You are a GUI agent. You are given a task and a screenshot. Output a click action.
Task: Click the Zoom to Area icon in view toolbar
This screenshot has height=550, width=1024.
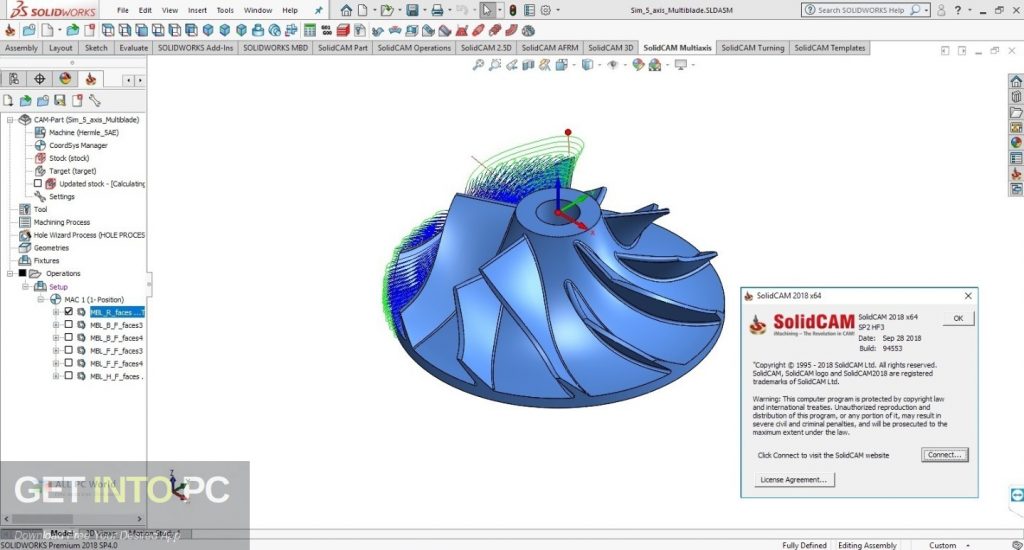[495, 65]
